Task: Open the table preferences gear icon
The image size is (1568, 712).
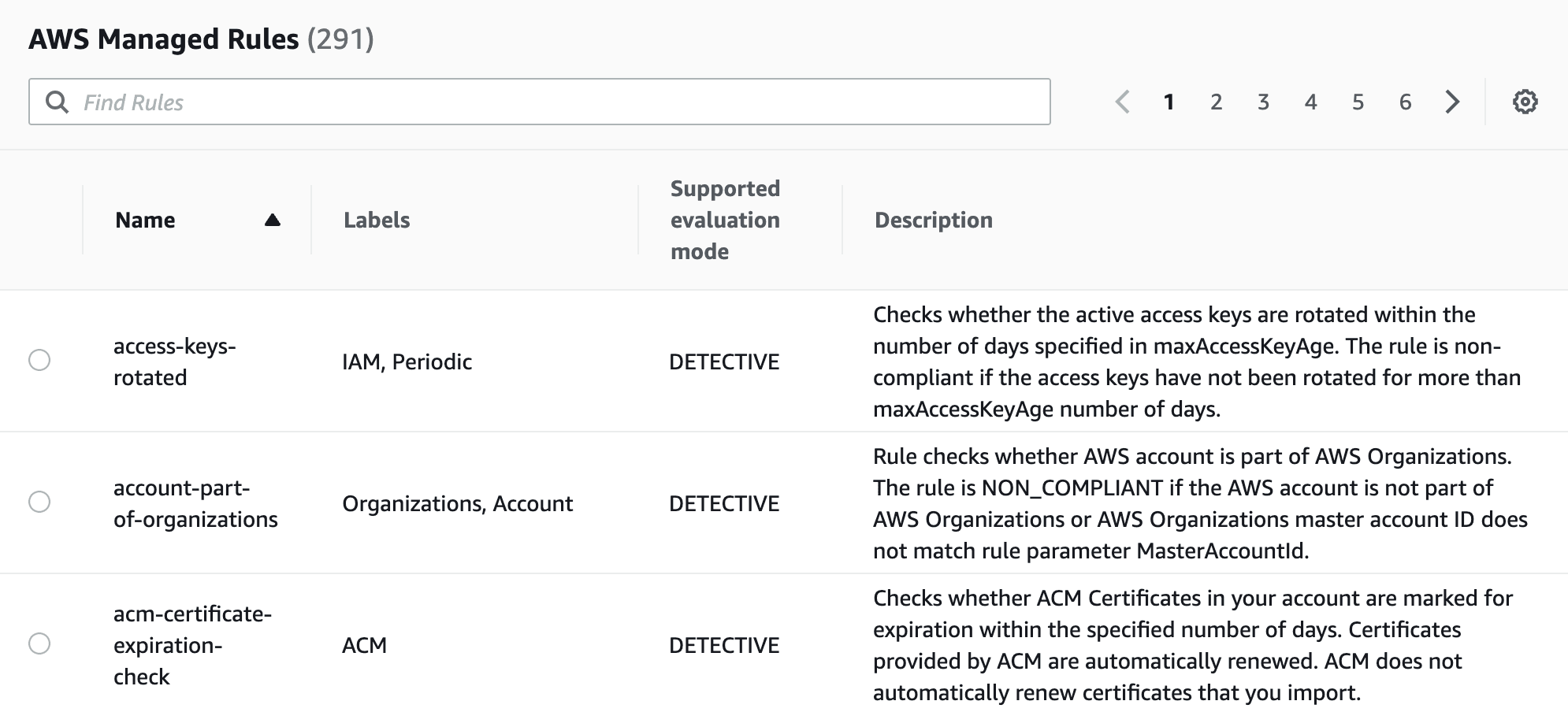Action: pos(1525,102)
